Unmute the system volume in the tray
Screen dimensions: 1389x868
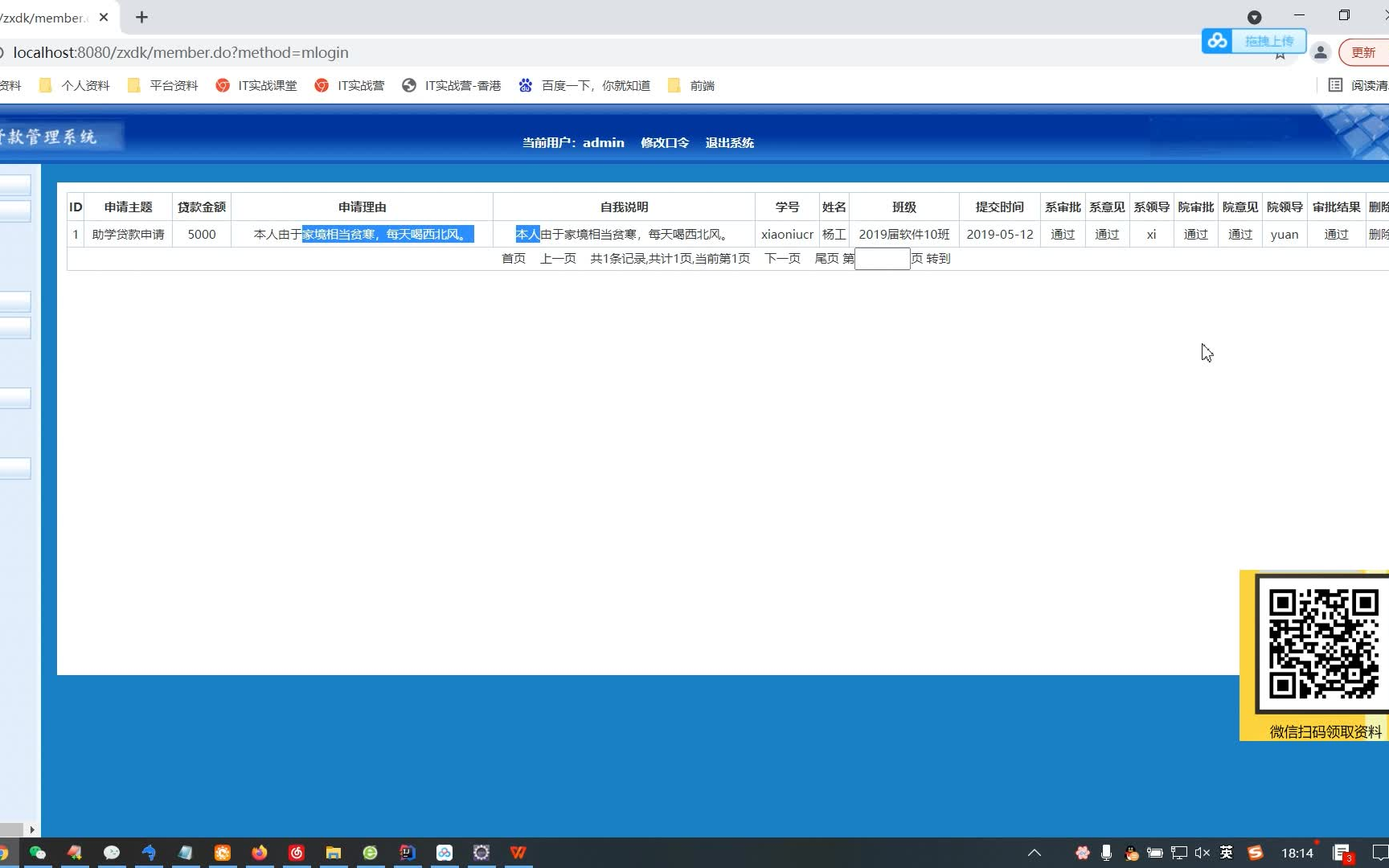point(1201,853)
